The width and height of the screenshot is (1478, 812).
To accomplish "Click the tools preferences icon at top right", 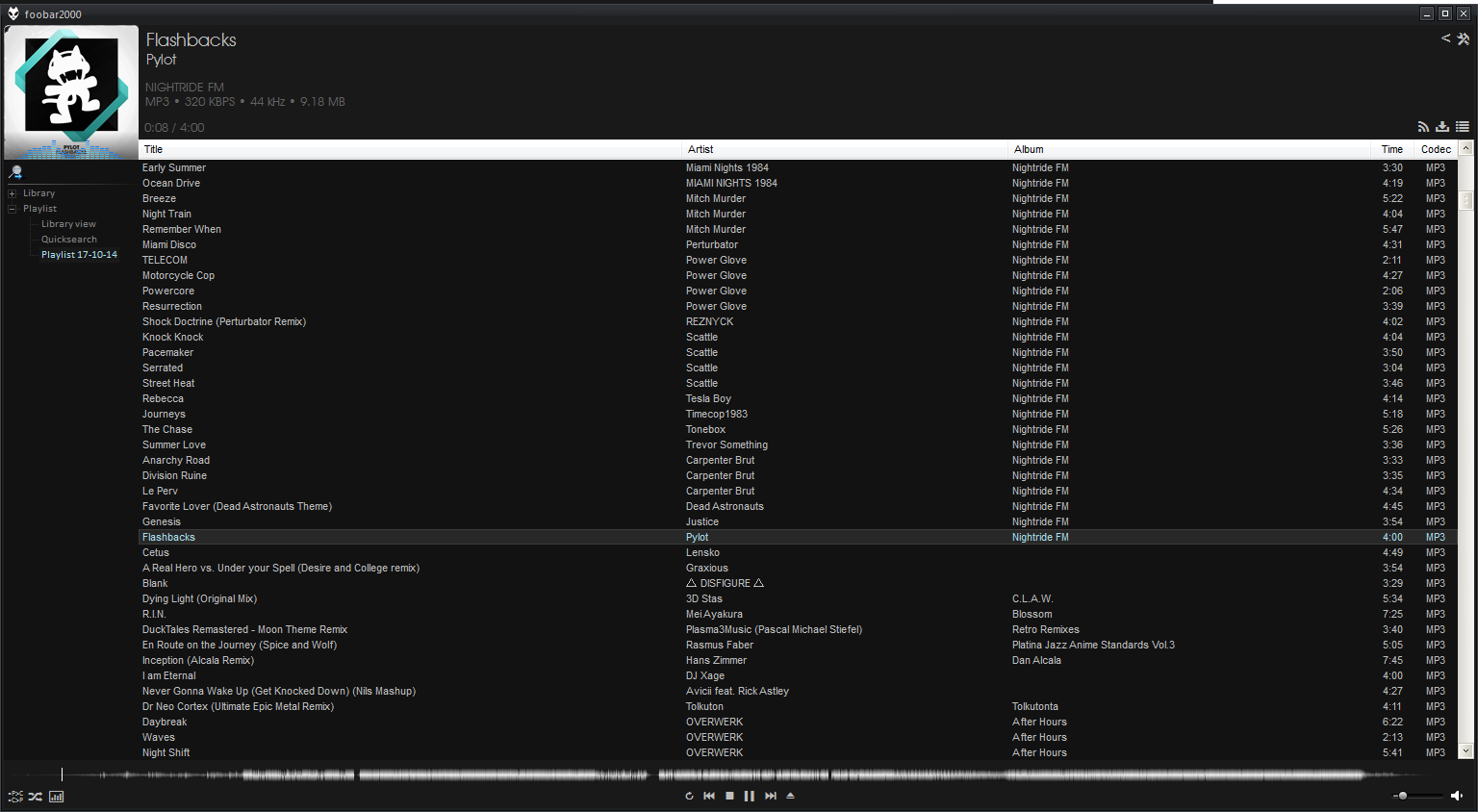I will (1463, 39).
